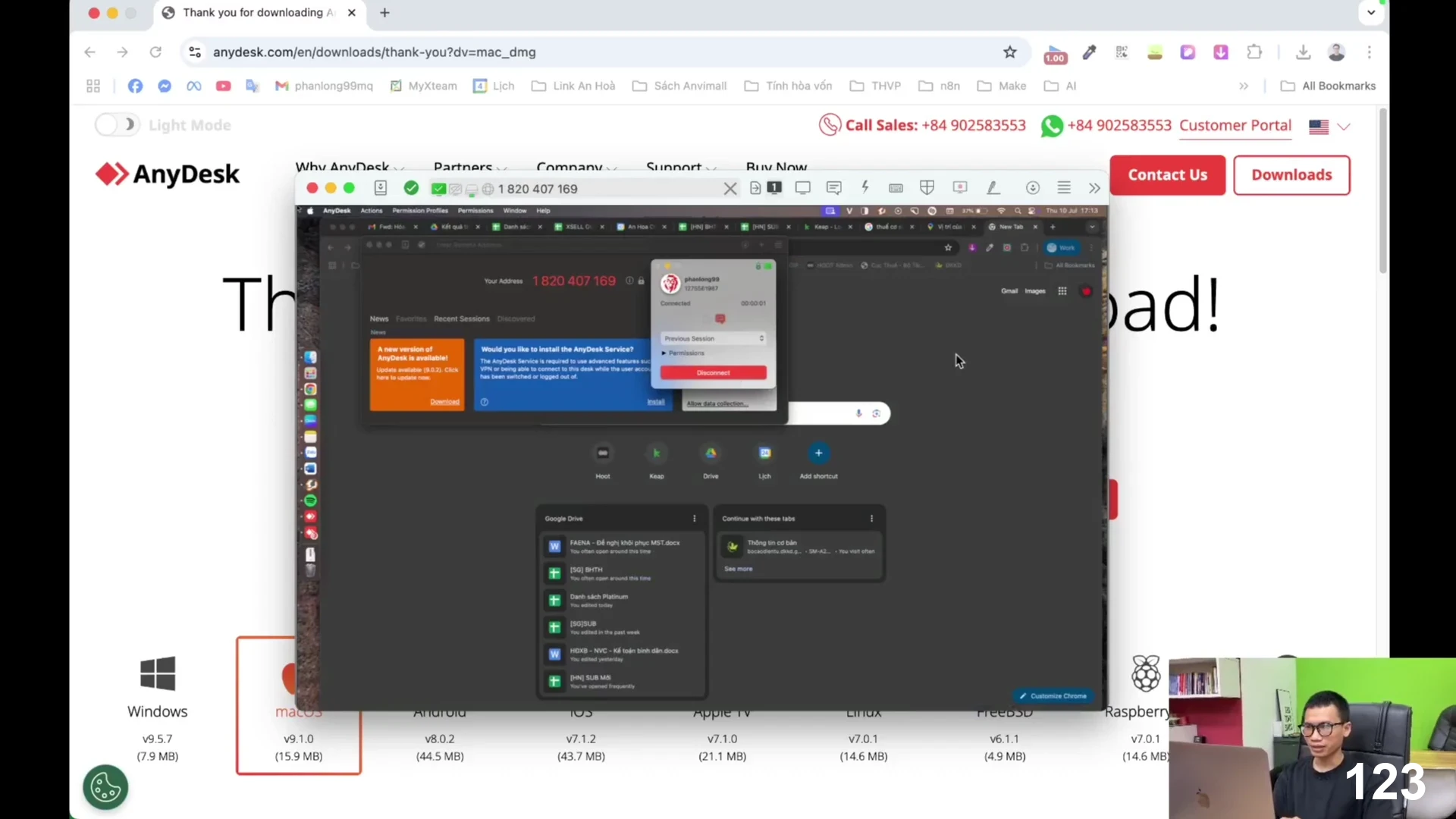The height and width of the screenshot is (819, 1456).
Task: Click the browser reload button
Action: tap(155, 52)
